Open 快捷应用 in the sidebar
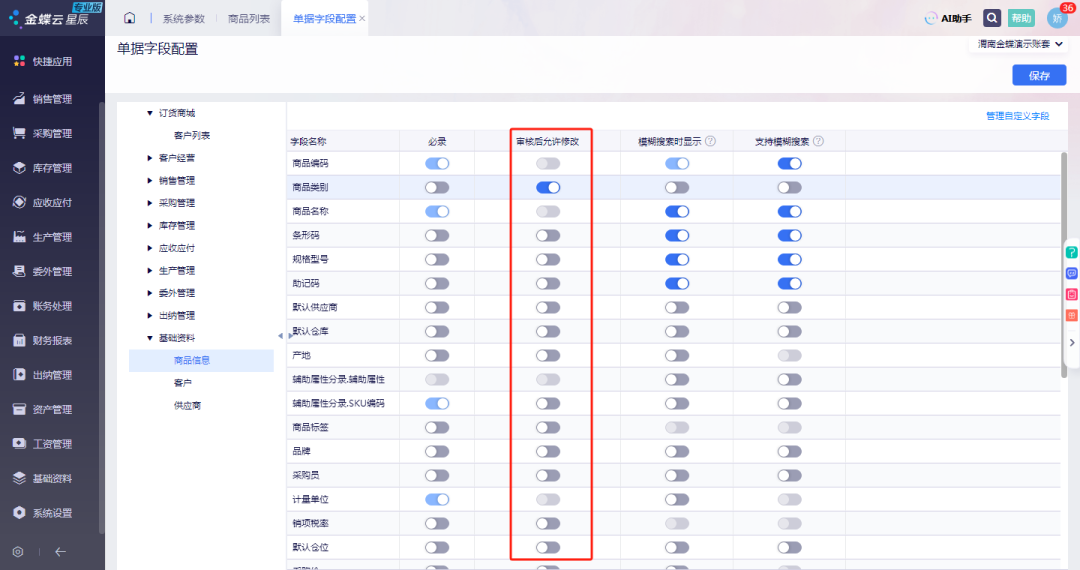 [43, 61]
